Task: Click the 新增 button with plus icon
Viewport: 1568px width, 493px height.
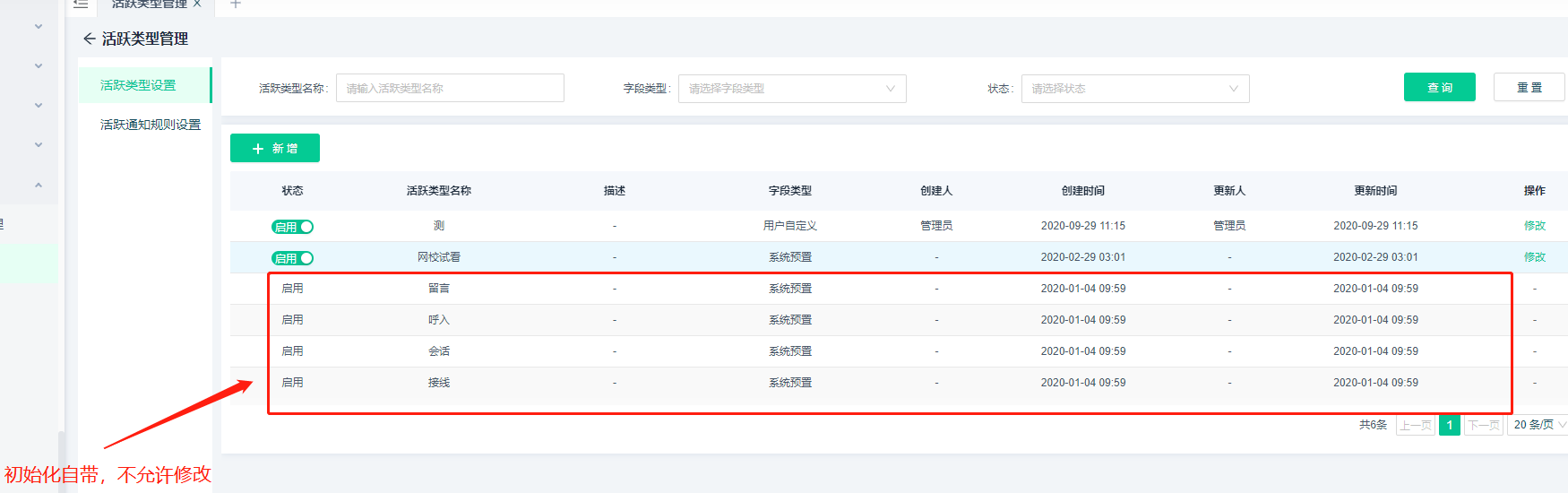Action: tap(274, 149)
